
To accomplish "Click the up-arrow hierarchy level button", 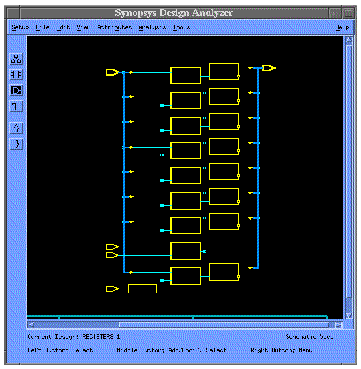I will click(16, 127).
